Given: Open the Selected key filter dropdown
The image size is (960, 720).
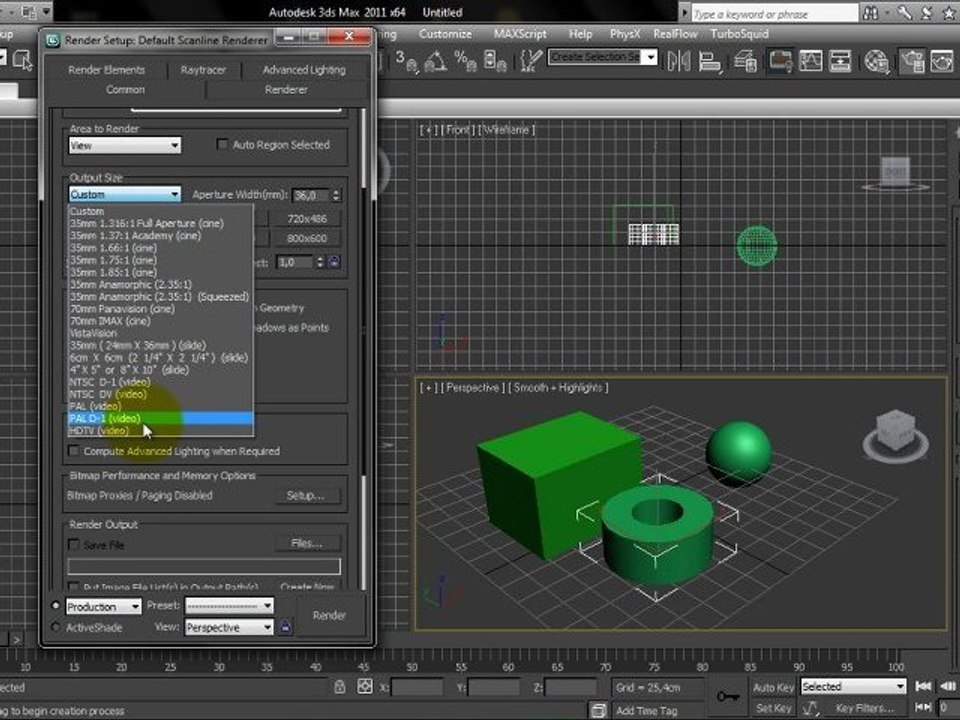Looking at the screenshot, I should click(853, 686).
